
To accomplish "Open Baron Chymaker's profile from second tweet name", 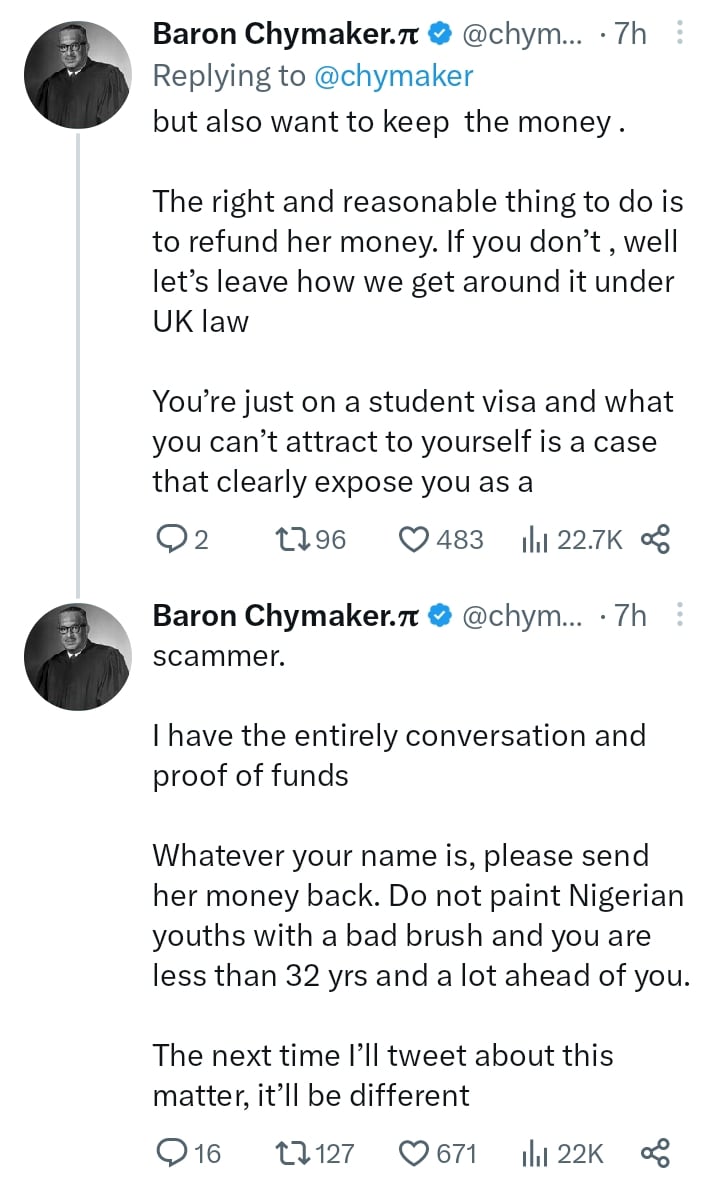I will pyautogui.click(x=285, y=616).
